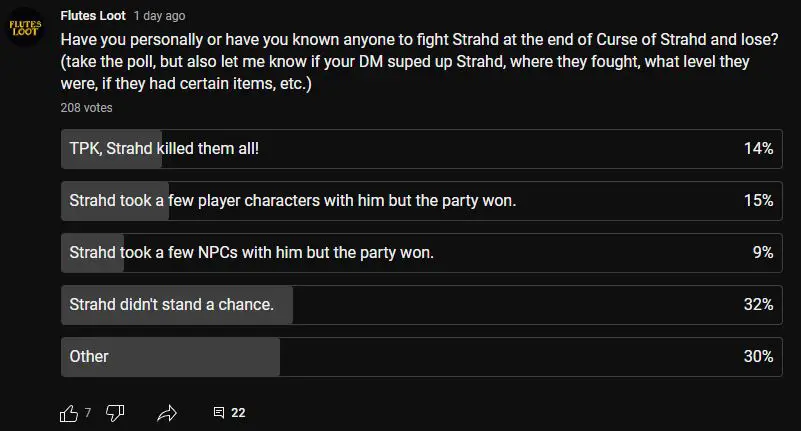Vote for 'TPK, Strahd killed them all!'
The width and height of the screenshot is (801, 431).
point(421,149)
